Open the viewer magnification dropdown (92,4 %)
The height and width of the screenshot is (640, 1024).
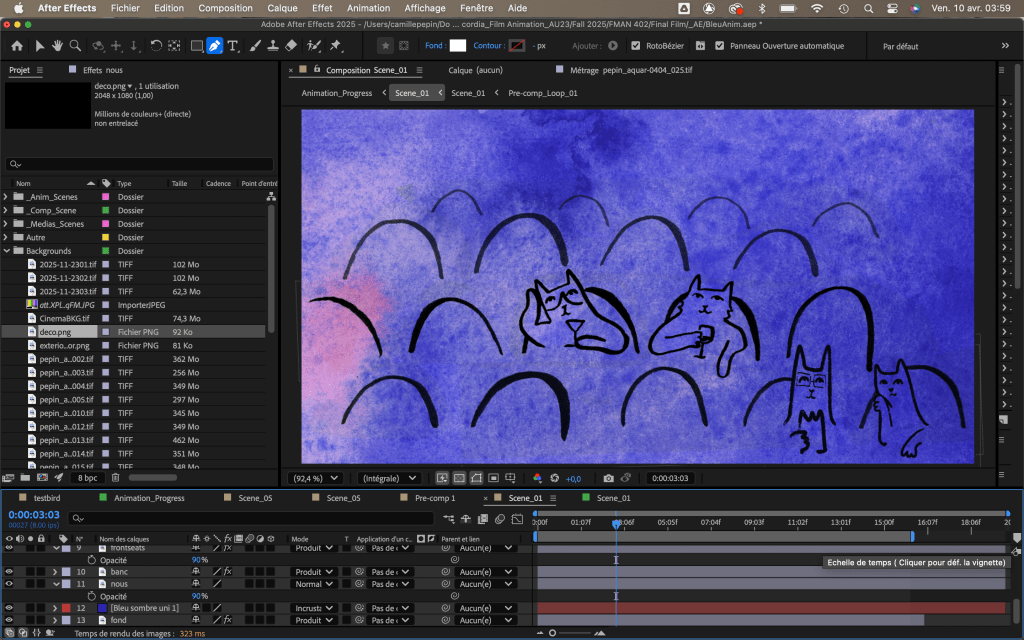tap(315, 478)
